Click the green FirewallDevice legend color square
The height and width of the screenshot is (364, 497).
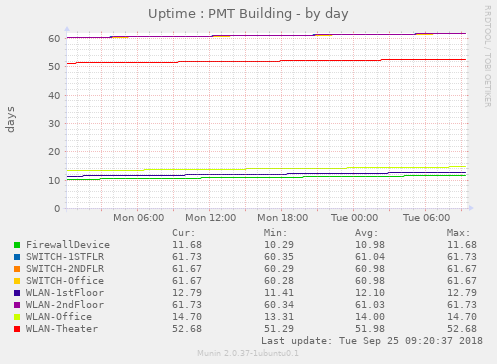[x=17, y=245]
